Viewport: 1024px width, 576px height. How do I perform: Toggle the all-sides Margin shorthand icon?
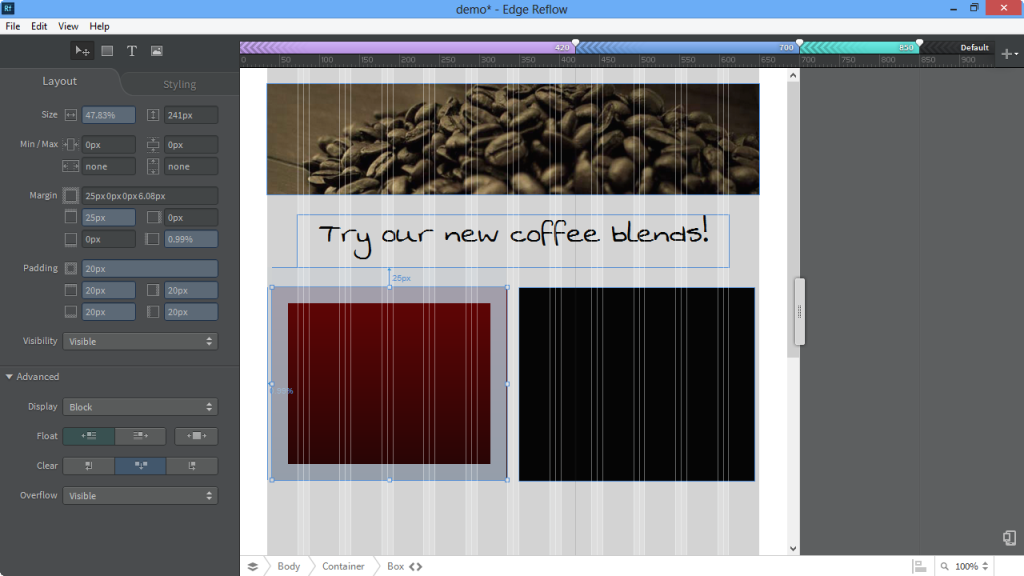coord(71,195)
